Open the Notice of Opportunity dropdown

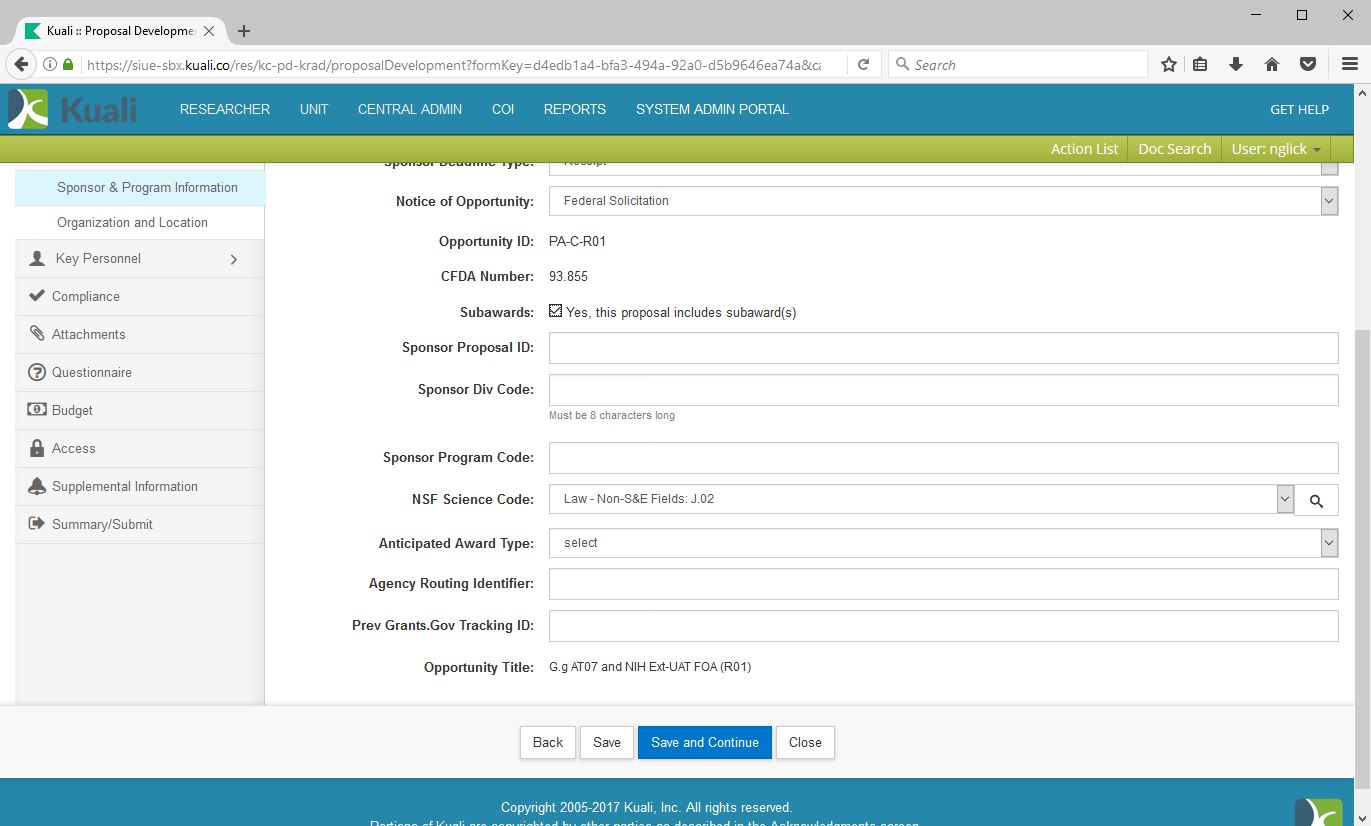pos(943,201)
